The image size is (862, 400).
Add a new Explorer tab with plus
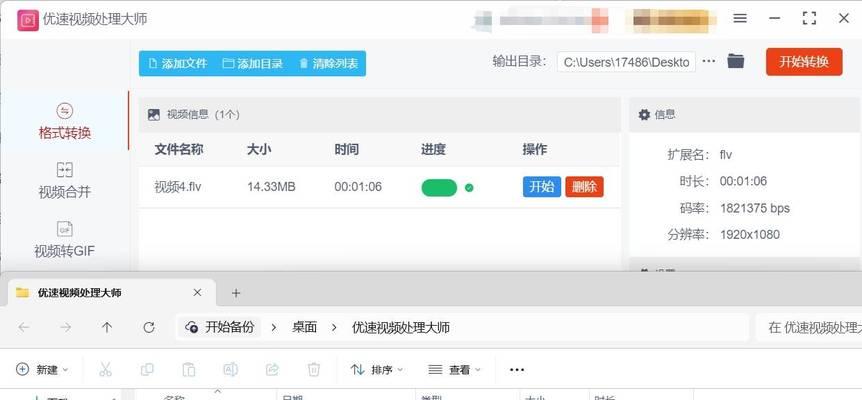[236, 293]
